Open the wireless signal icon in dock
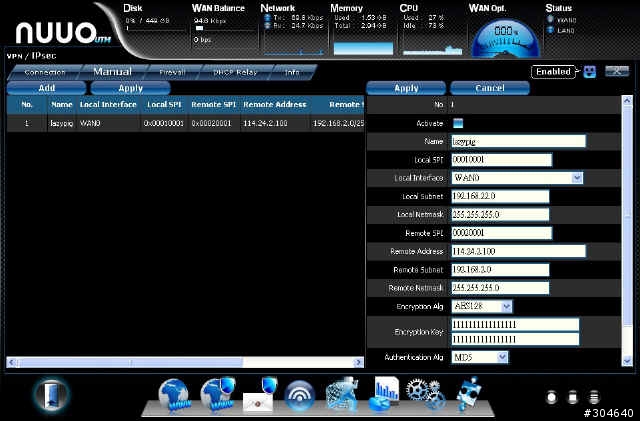Viewport: 640px width, 421px height. [300, 396]
